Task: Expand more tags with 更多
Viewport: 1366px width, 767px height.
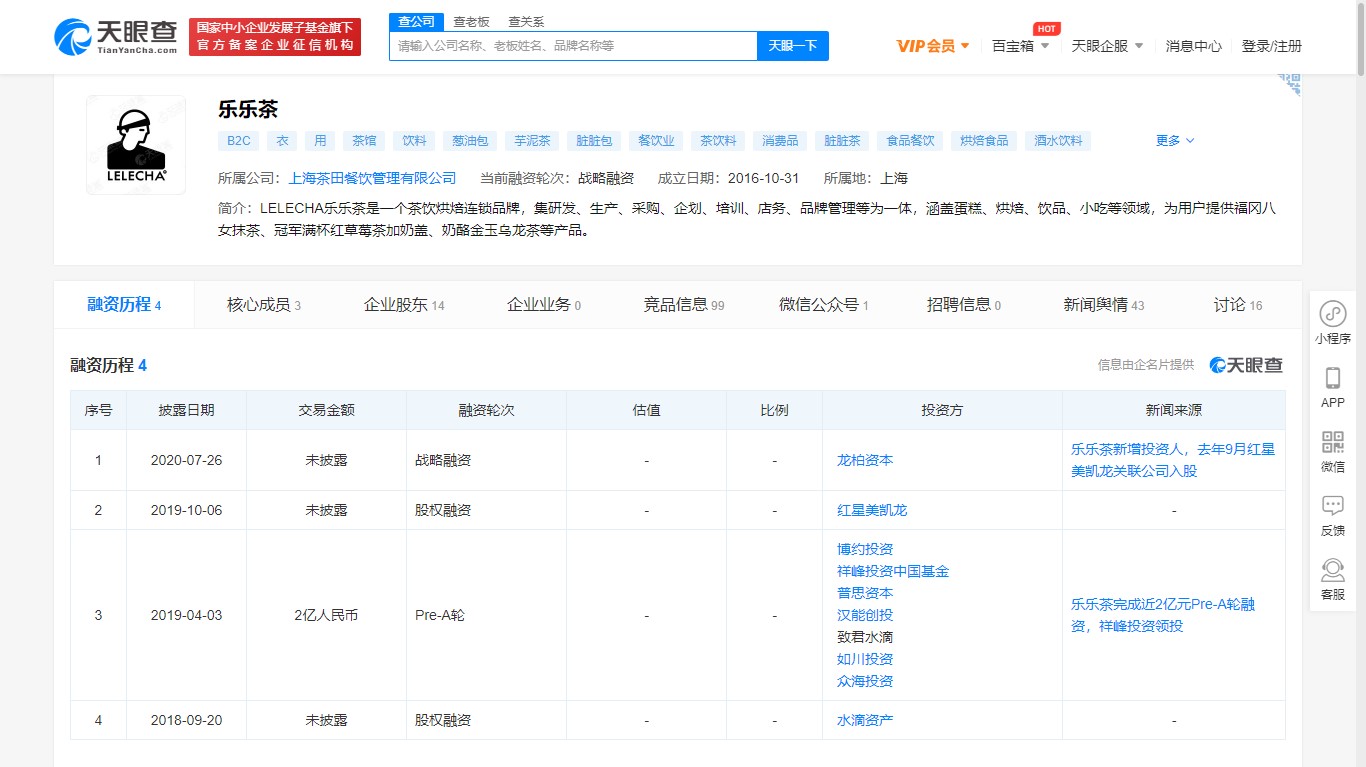Action: [x=1174, y=141]
